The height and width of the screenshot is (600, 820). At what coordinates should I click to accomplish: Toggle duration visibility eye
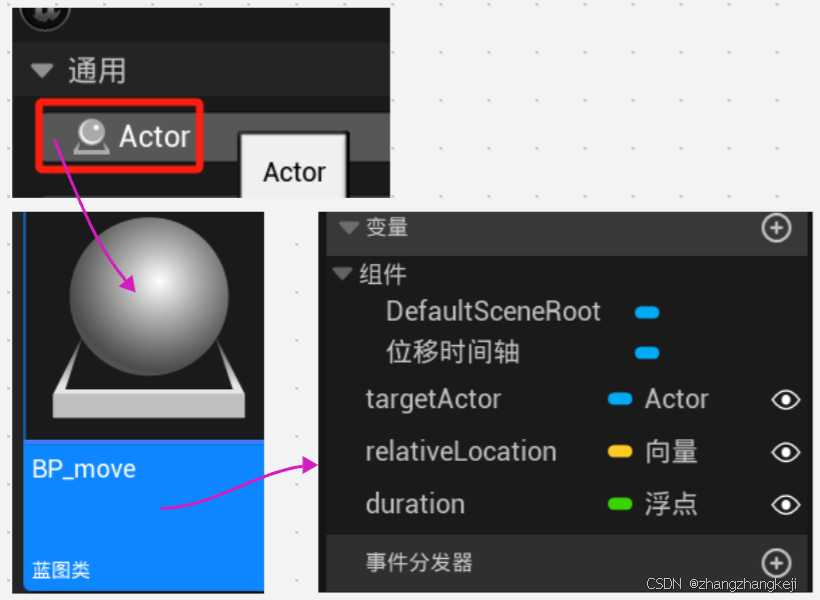tap(785, 504)
